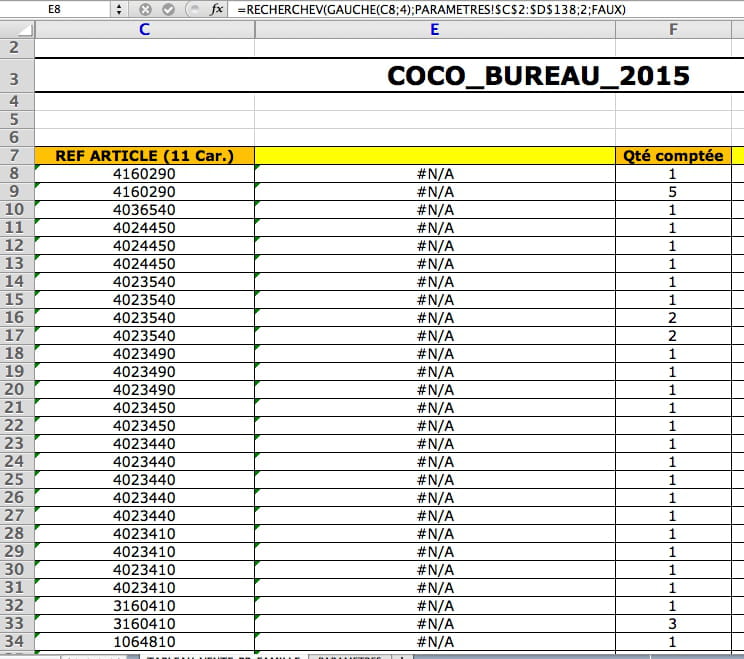Select 4023540 in row 14
744x659 pixels.
(x=144, y=282)
